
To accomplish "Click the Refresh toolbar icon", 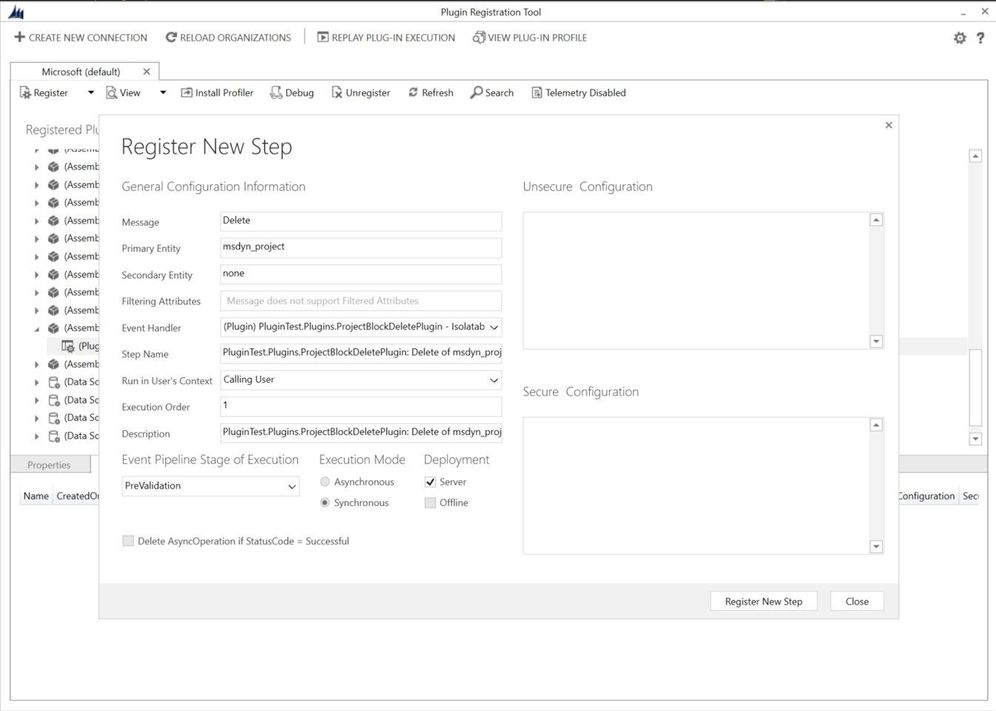I will coord(414,93).
